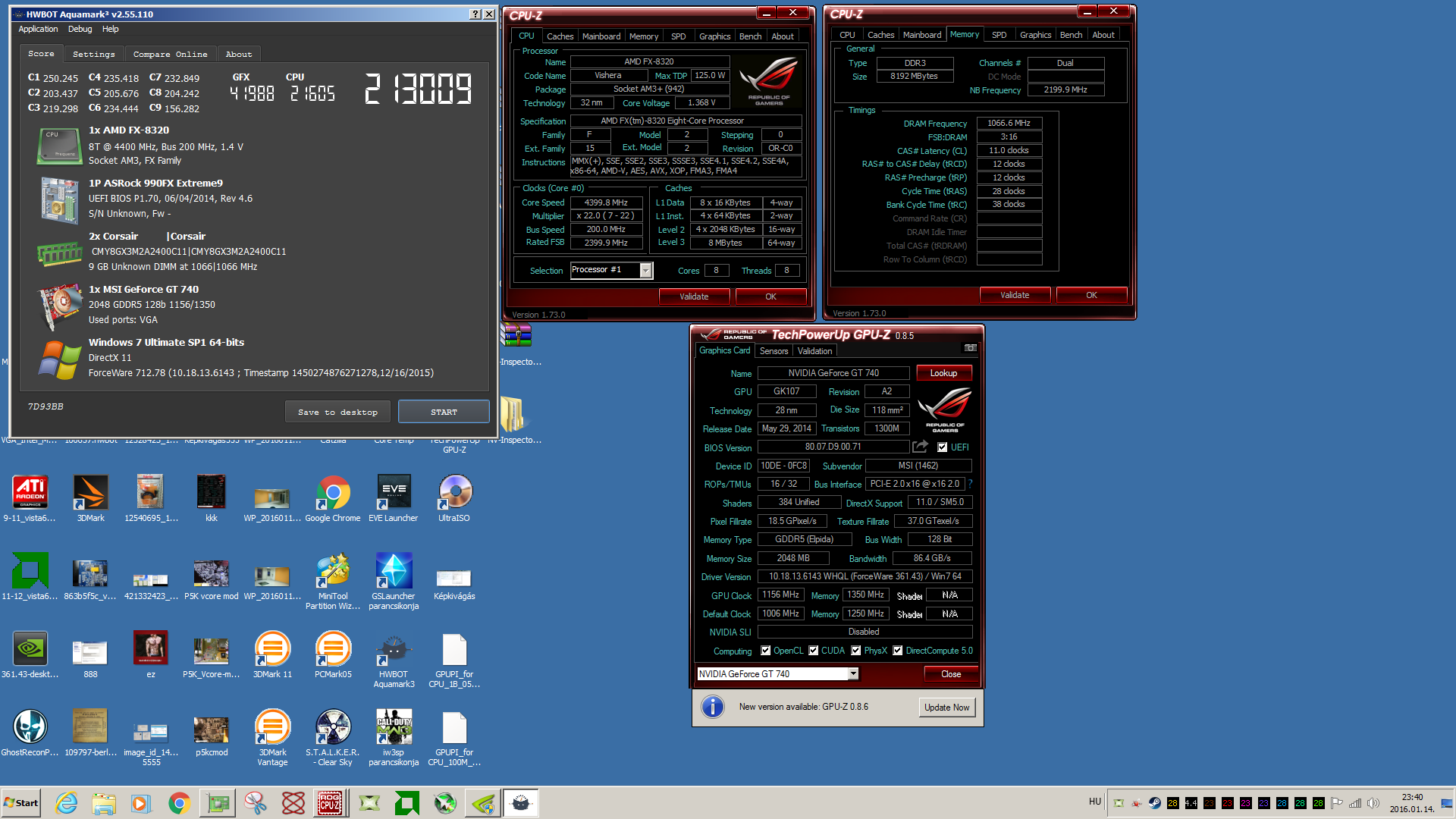Open the 361.43-desktop NVIDIA driver icon

(x=30, y=654)
